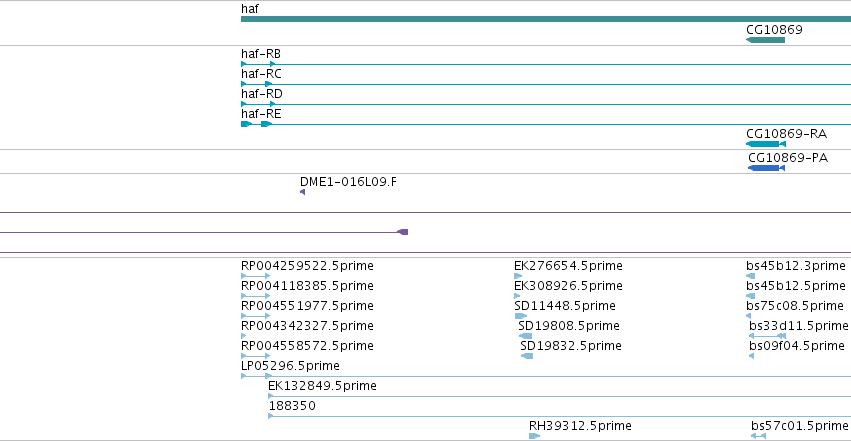Select the EK276654.5prime EST label
This screenshot has height=441, width=851.
point(568,266)
